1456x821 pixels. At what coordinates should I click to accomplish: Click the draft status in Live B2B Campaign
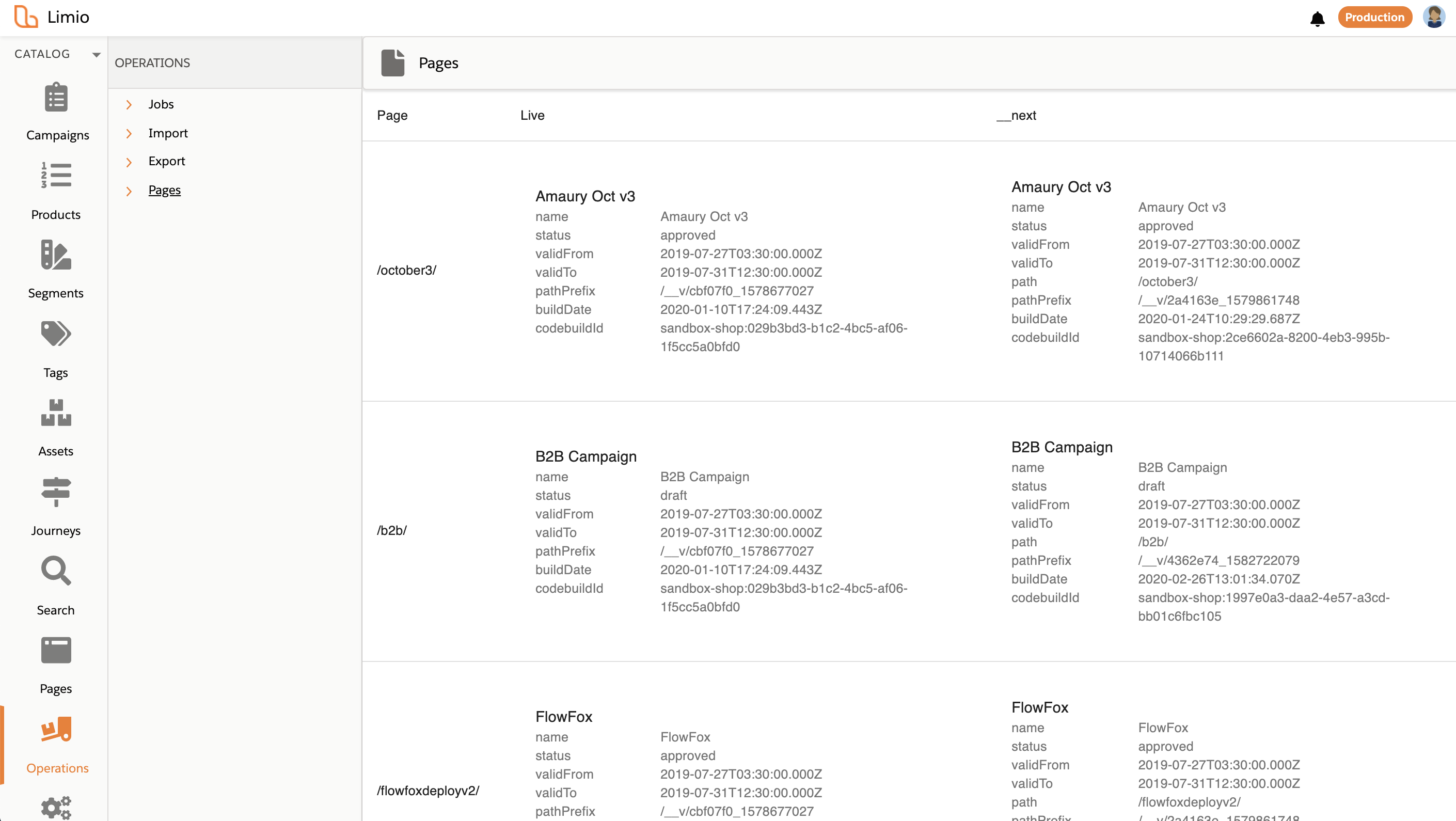pyautogui.click(x=673, y=495)
